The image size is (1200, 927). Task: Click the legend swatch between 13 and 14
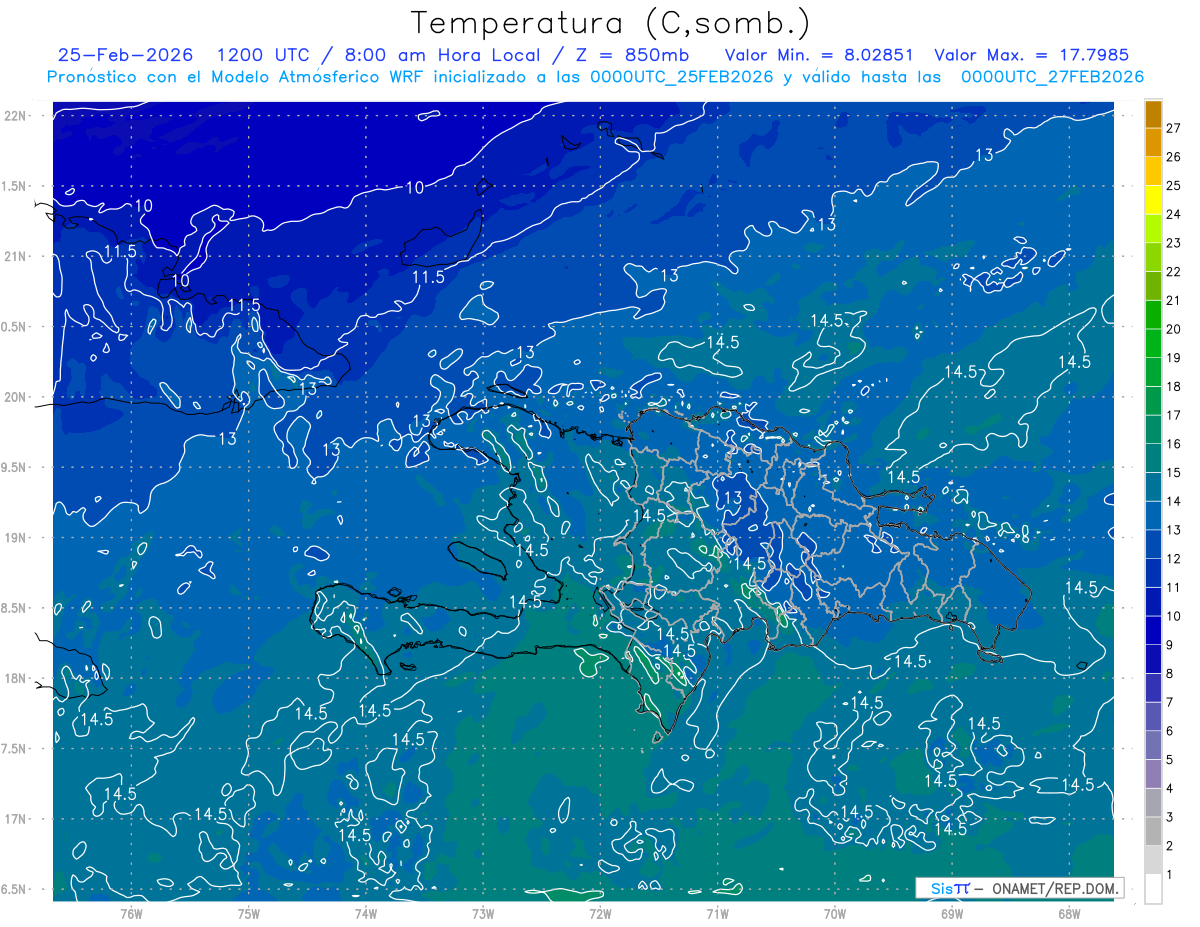point(1153,516)
